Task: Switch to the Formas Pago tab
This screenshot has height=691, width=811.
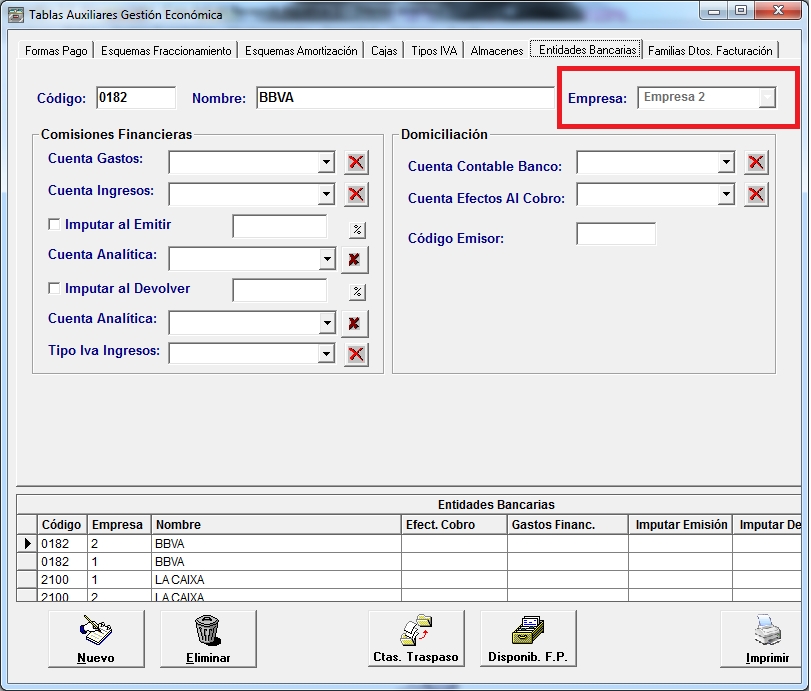Action: coord(56,51)
